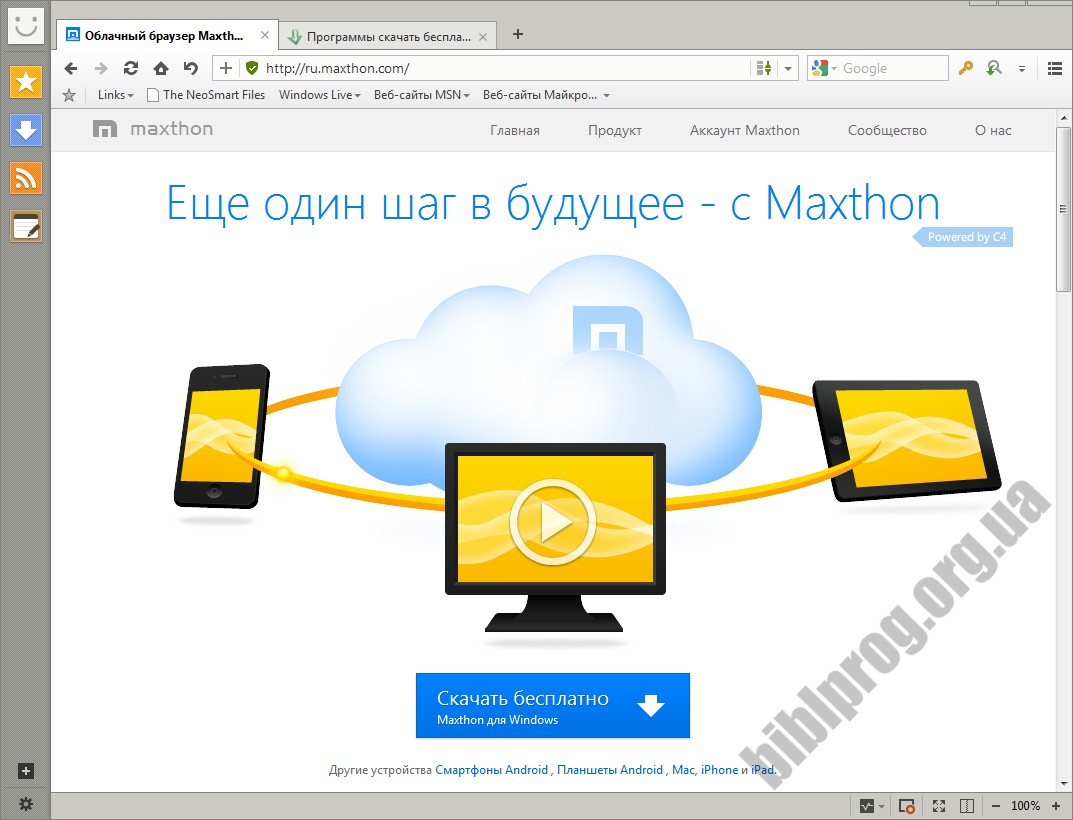Viewport: 1073px width, 820px height.
Task: Expand the Веб-сайты Майкро... bookmarks folder
Action: (546, 95)
